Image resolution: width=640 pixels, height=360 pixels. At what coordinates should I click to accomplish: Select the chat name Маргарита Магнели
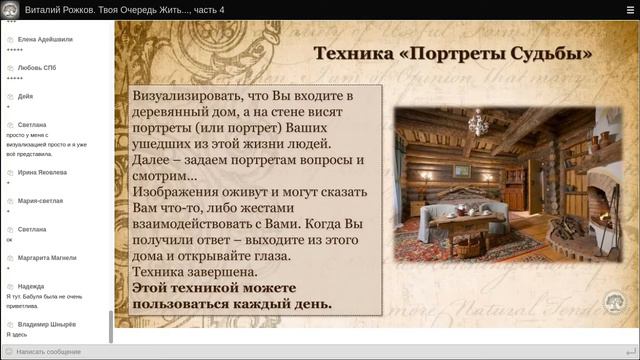(x=47, y=258)
